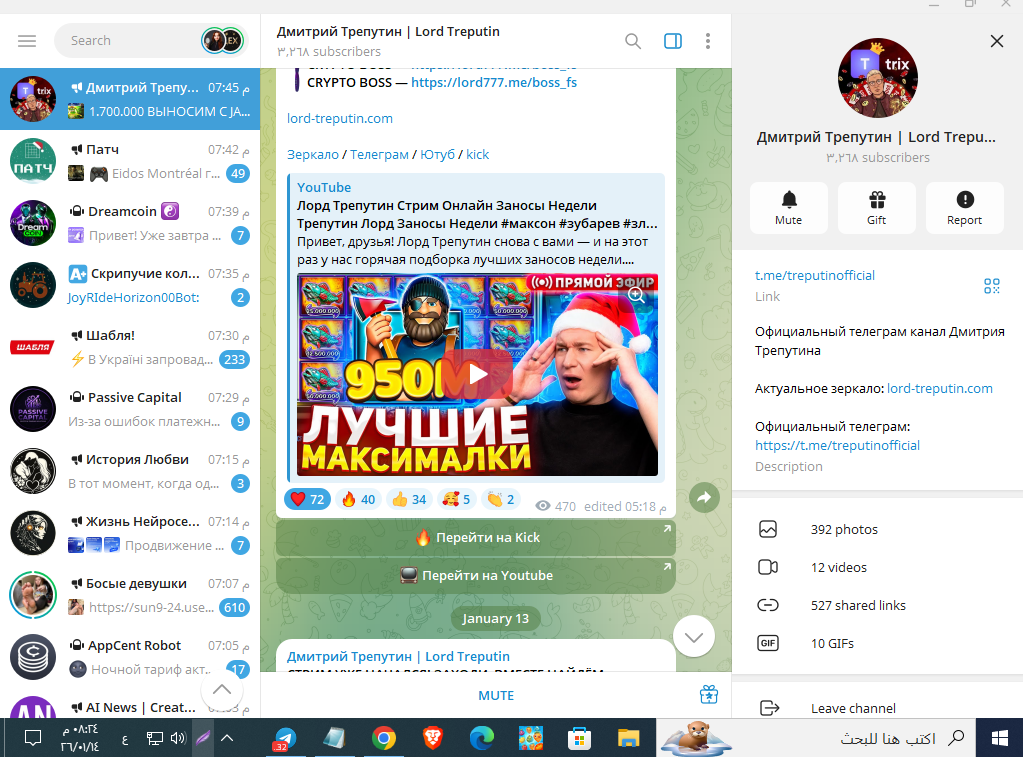
Task: Toggle the clapping reaction with 2
Action: [500, 499]
